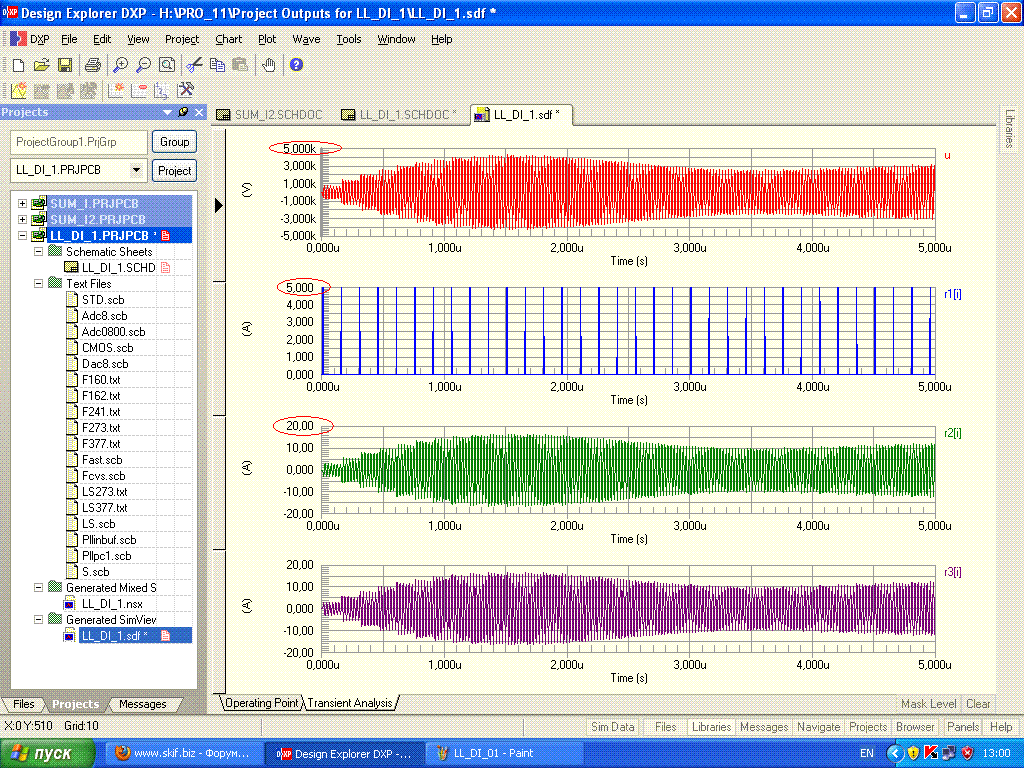Switch to the Operating Point tab

(261, 703)
